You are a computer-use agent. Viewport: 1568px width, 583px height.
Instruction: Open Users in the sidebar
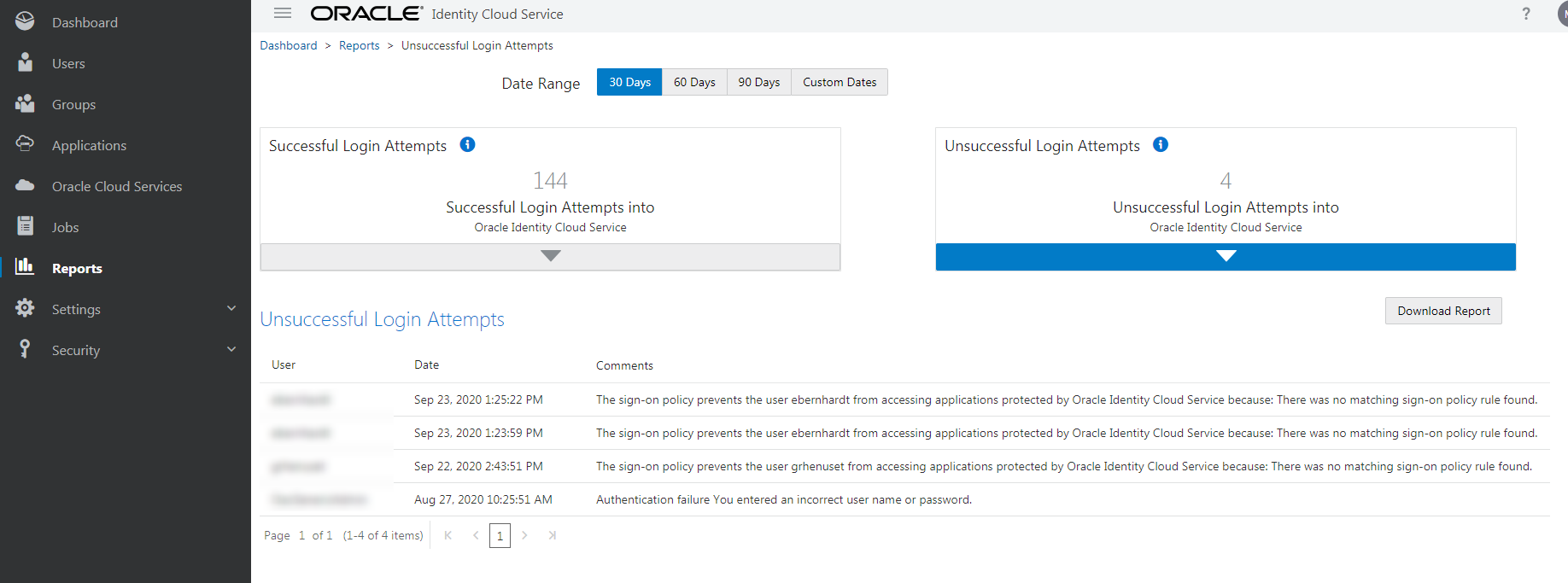pos(68,63)
